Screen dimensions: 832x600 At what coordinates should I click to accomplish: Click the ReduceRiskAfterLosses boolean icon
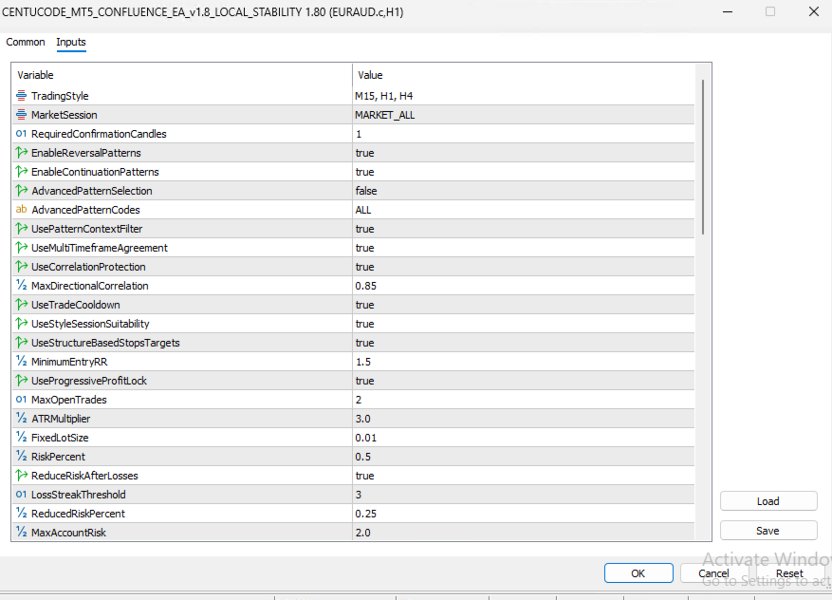click(21, 475)
